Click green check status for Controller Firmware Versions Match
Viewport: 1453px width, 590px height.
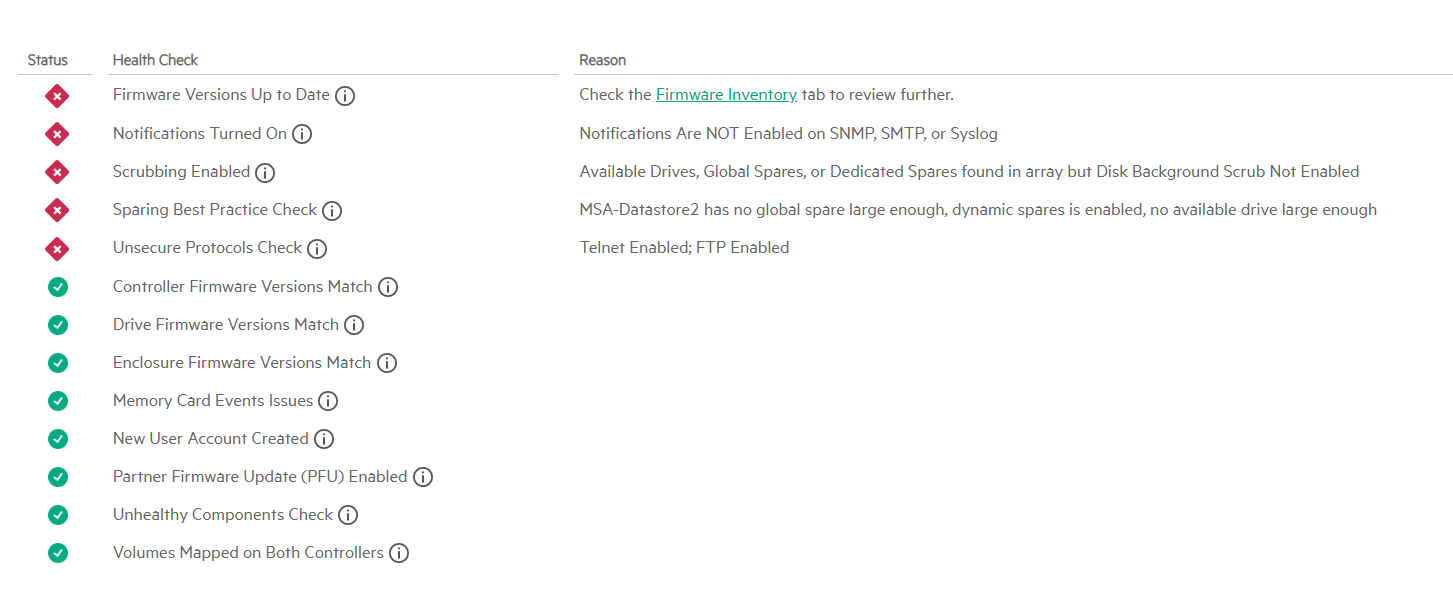[58, 287]
